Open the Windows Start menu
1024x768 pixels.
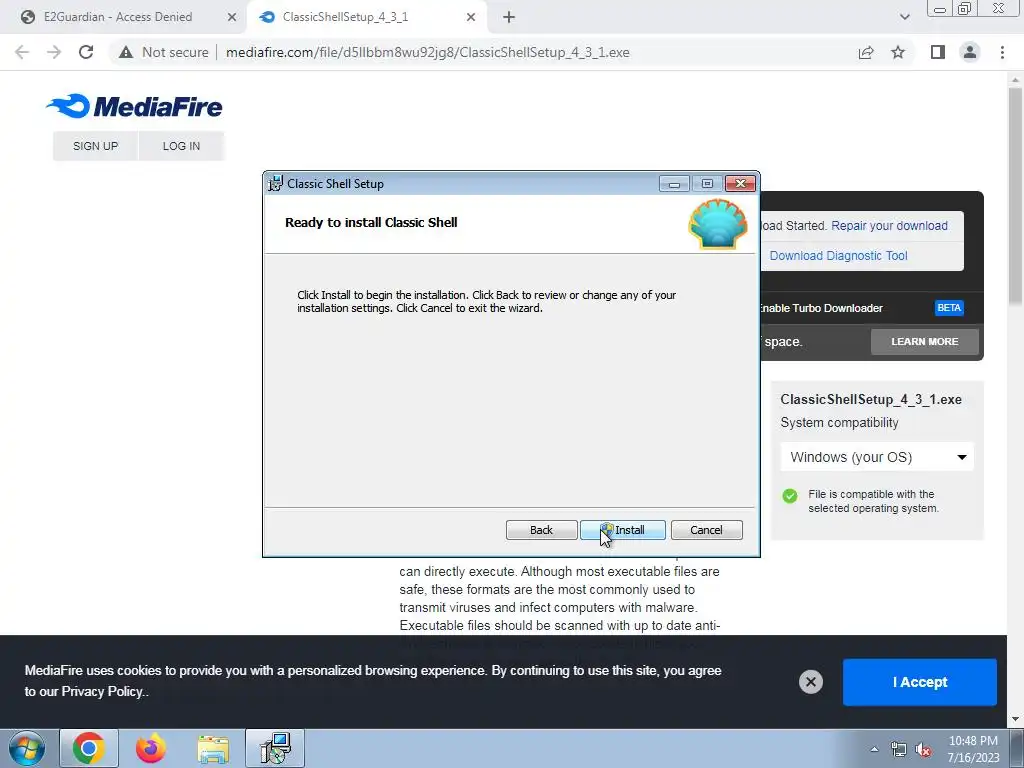click(27, 748)
